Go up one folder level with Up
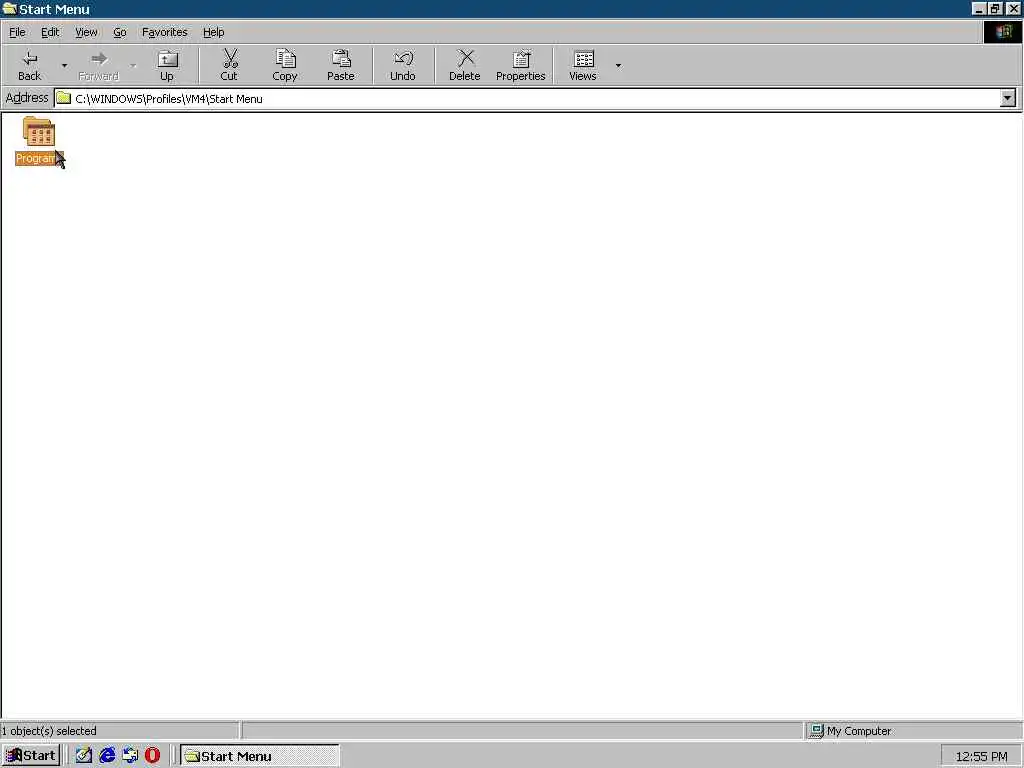 [167, 65]
